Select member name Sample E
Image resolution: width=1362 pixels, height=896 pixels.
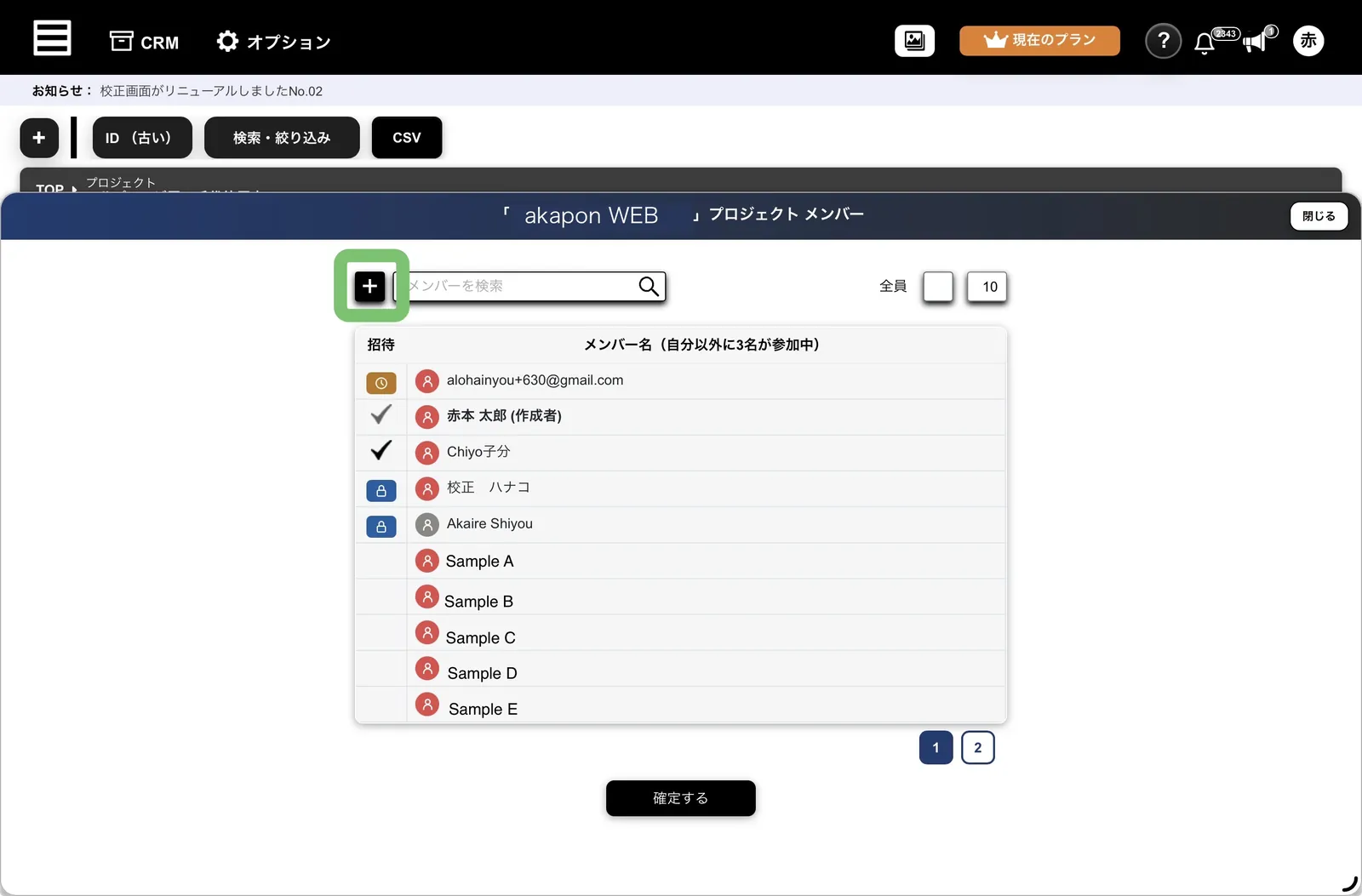tap(483, 710)
